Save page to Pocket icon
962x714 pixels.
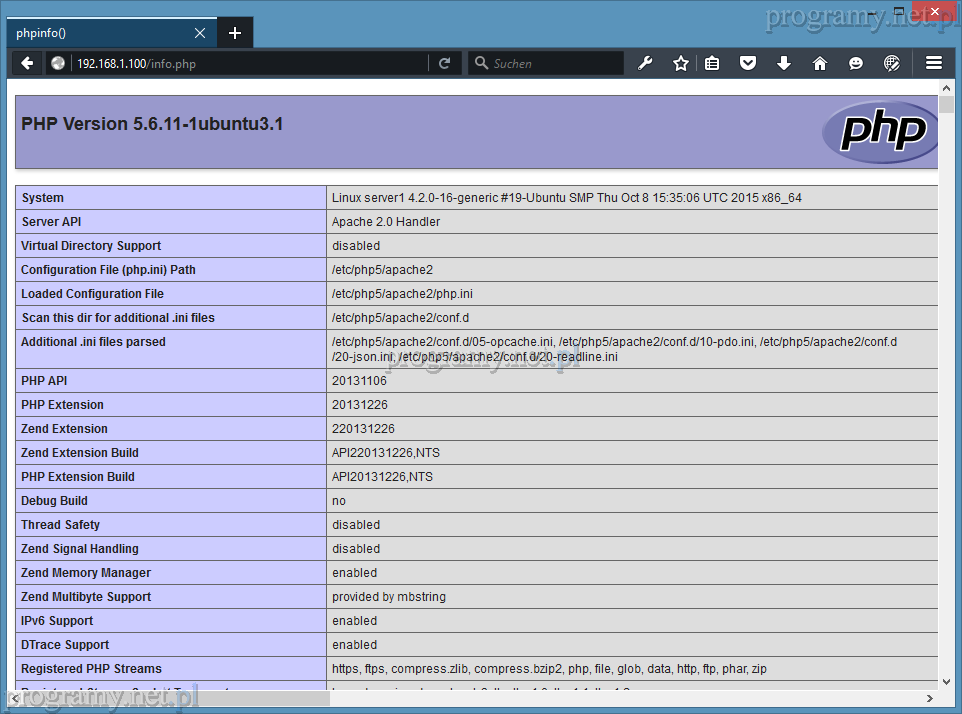747,63
